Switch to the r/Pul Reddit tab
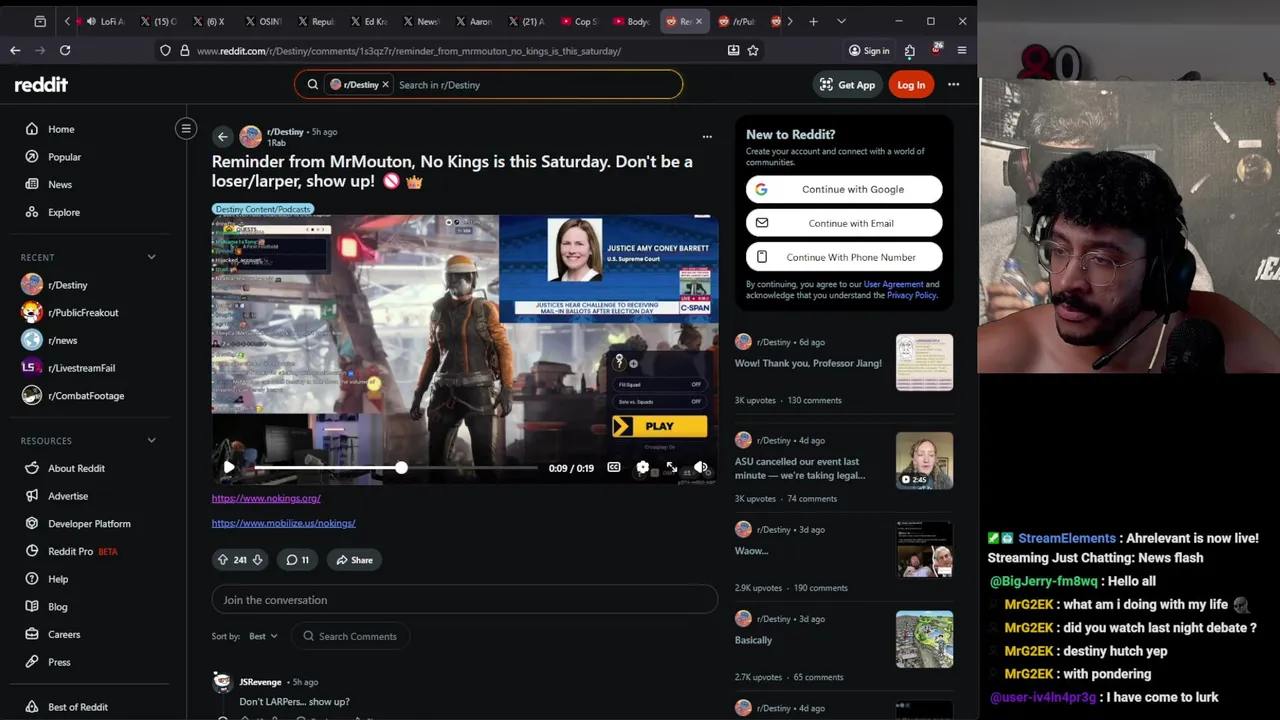Viewport: 1280px width, 720px height. coord(738,21)
